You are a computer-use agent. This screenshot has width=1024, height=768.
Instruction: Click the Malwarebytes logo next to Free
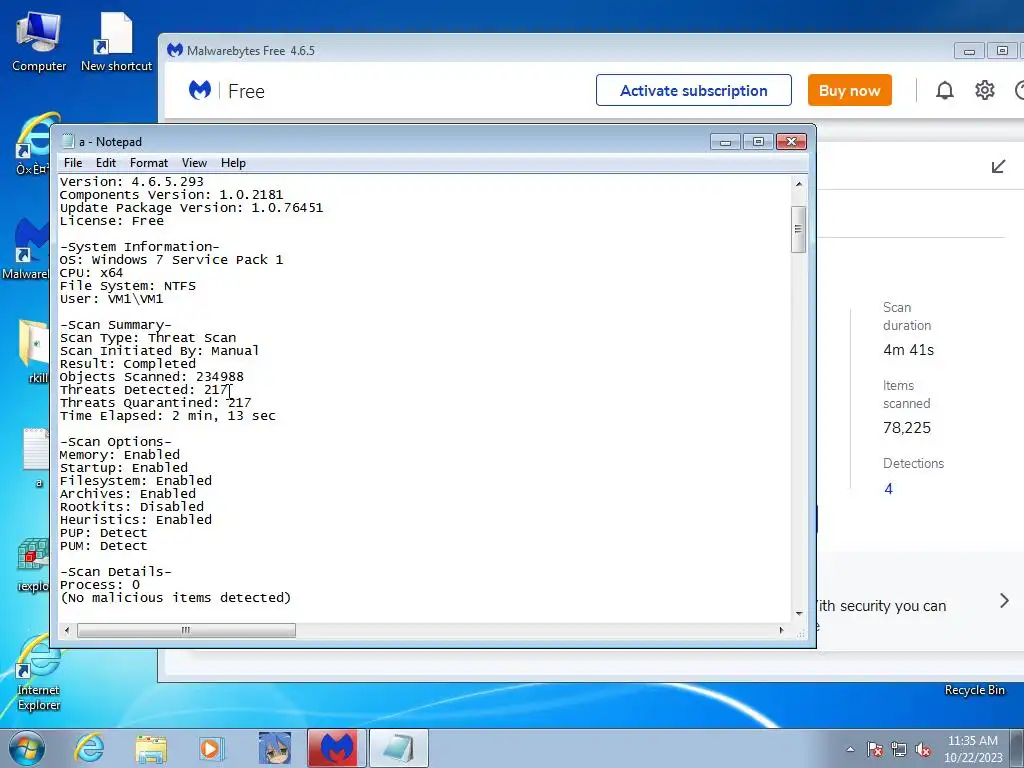[200, 90]
